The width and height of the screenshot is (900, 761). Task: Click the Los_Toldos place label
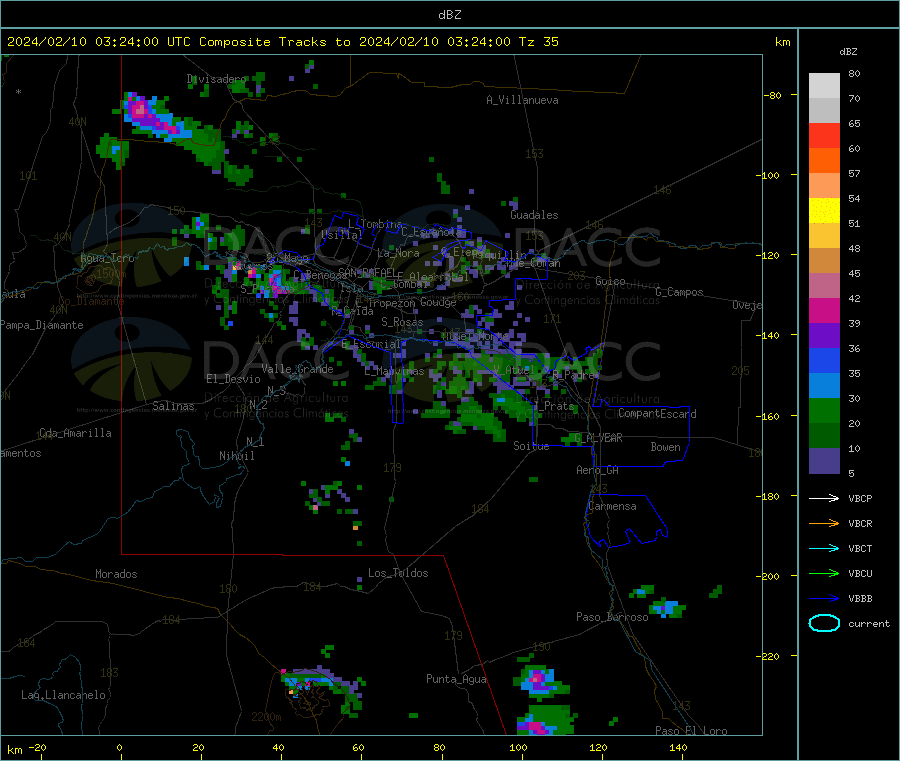coord(398,573)
